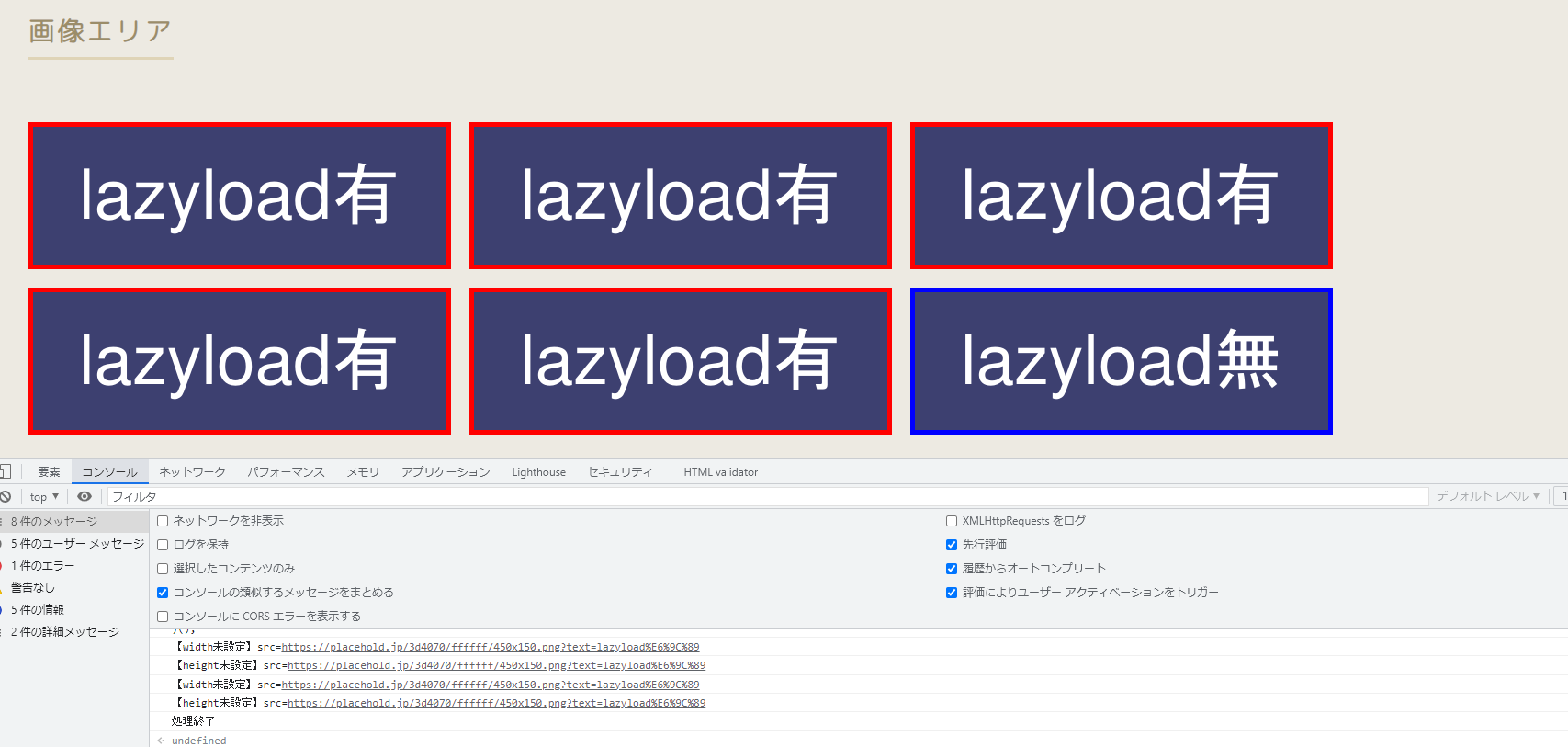1568x747 pixels.
Task: Open the top context selector dropdown
Action: [x=44, y=496]
